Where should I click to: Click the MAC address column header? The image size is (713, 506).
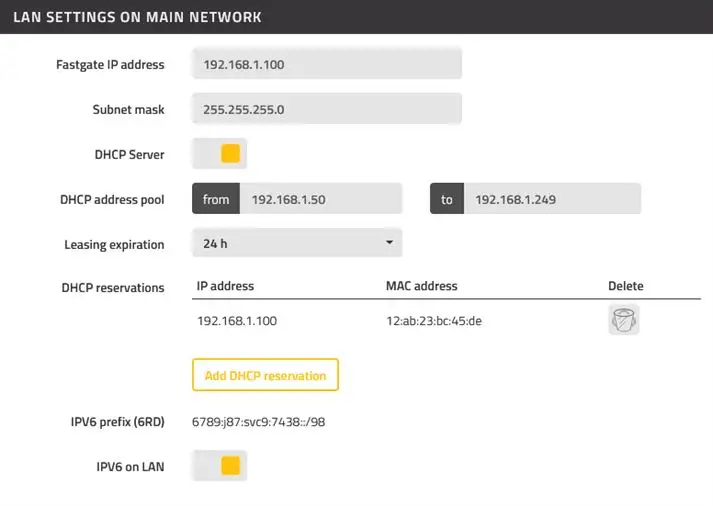[x=422, y=286]
